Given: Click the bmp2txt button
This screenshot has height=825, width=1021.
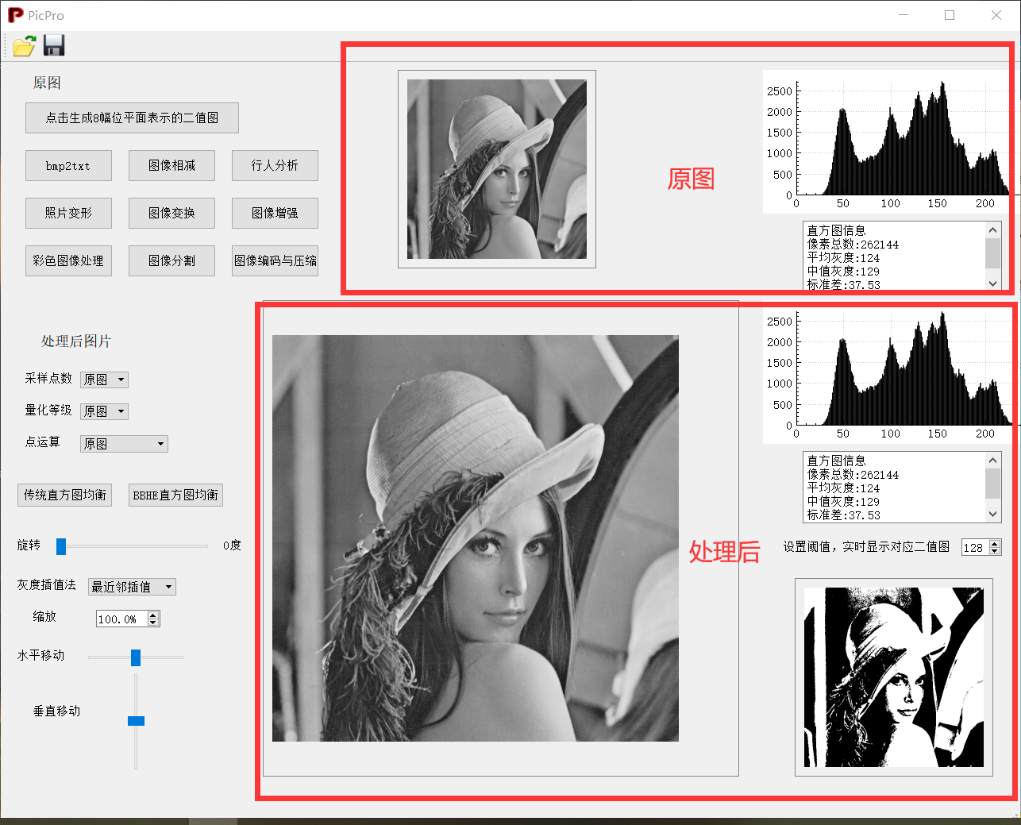Looking at the screenshot, I should (x=68, y=165).
